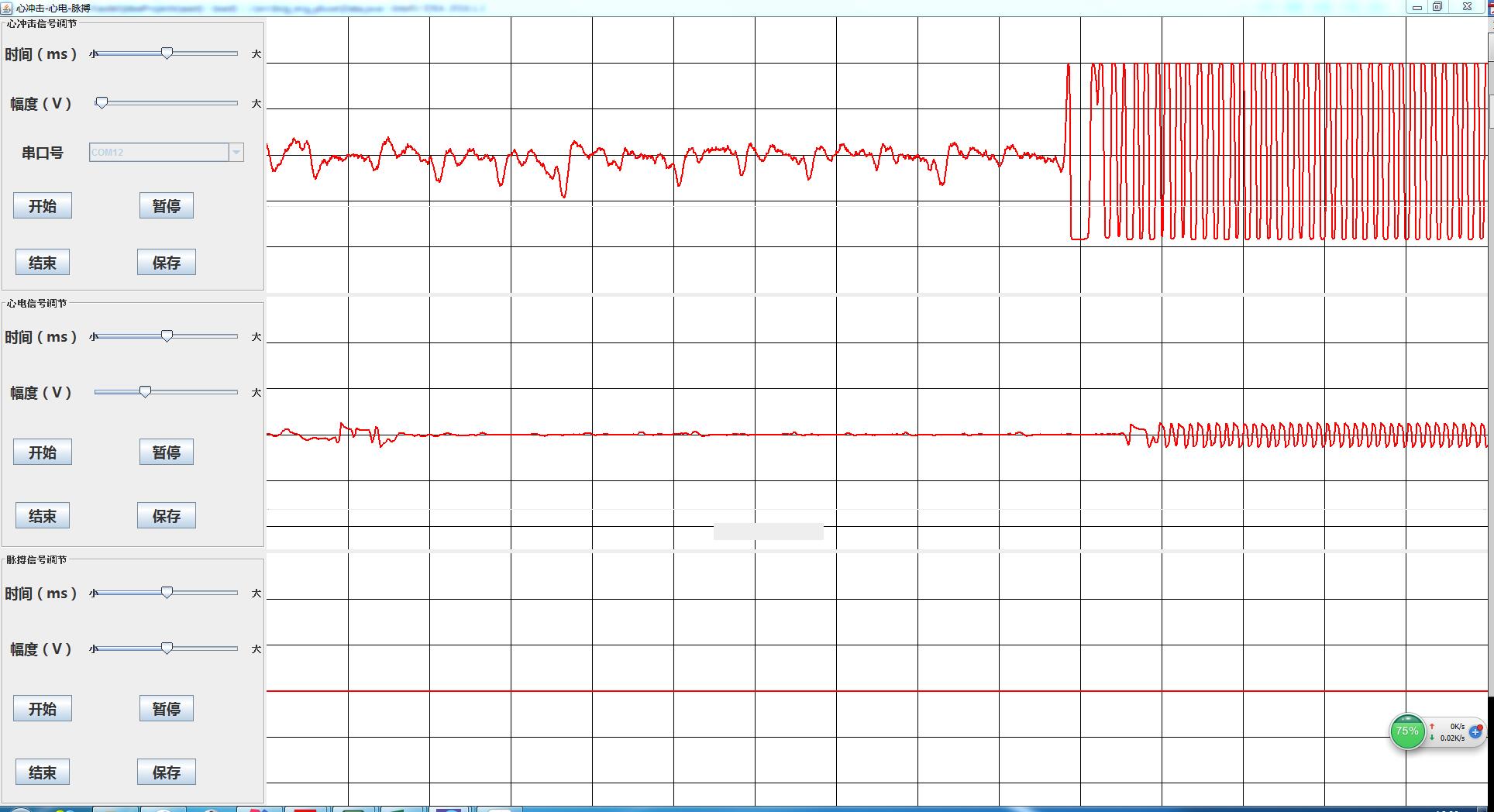Viewport: 1494px width, 812px height.
Task: Click the 串口号 label
Action: 43,153
